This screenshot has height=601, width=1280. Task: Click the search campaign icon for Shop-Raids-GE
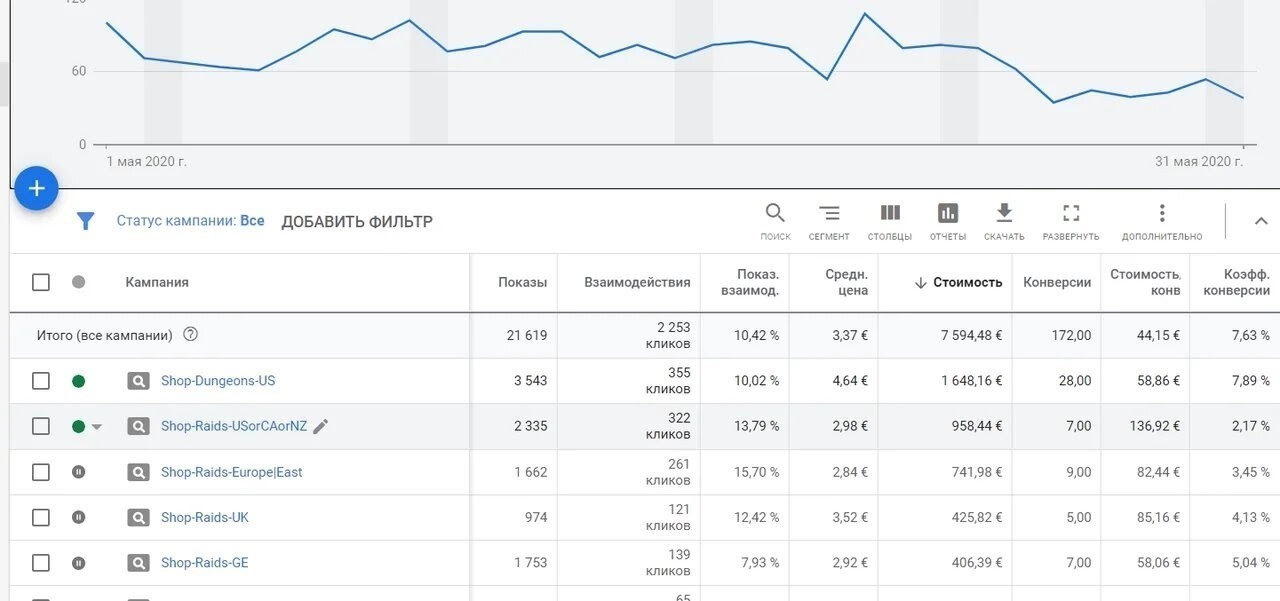(x=138, y=563)
